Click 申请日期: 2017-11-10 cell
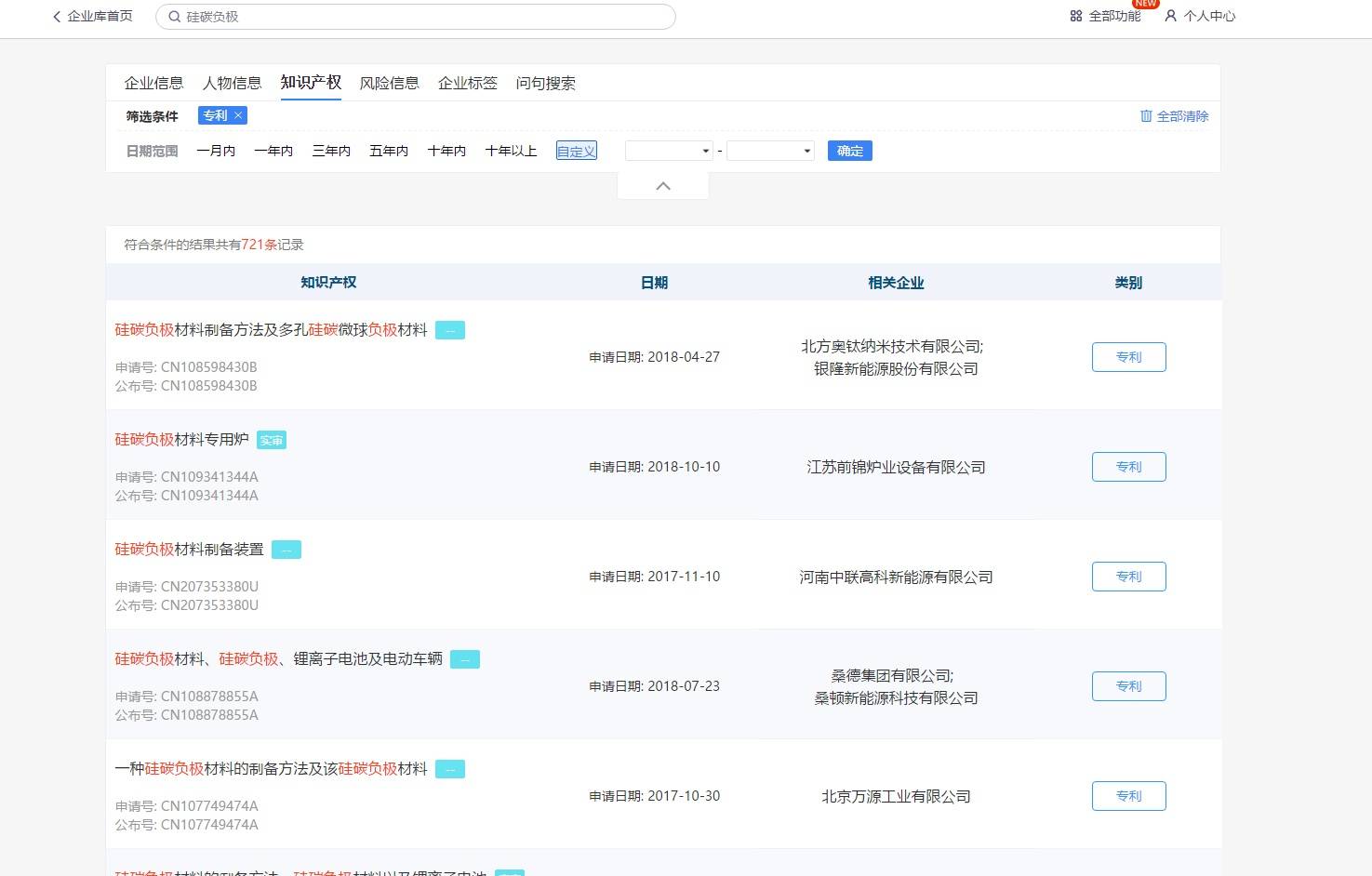The height and width of the screenshot is (876, 1372). click(x=654, y=577)
